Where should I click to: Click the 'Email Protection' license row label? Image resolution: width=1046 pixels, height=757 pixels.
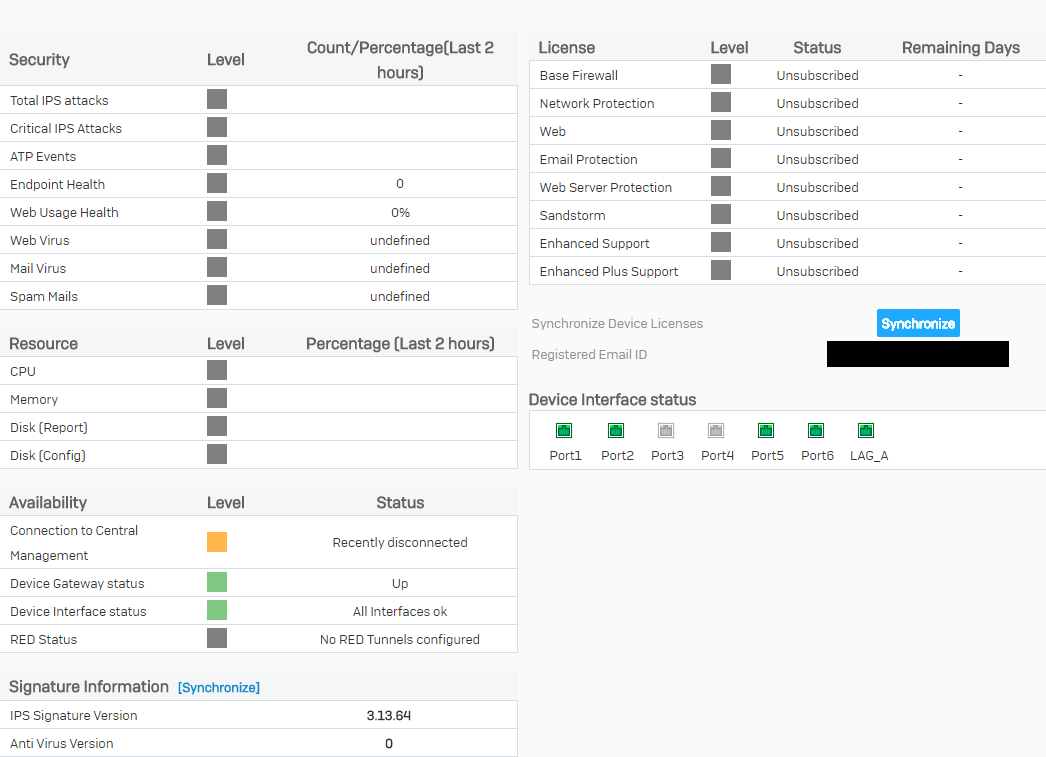click(x=588, y=159)
